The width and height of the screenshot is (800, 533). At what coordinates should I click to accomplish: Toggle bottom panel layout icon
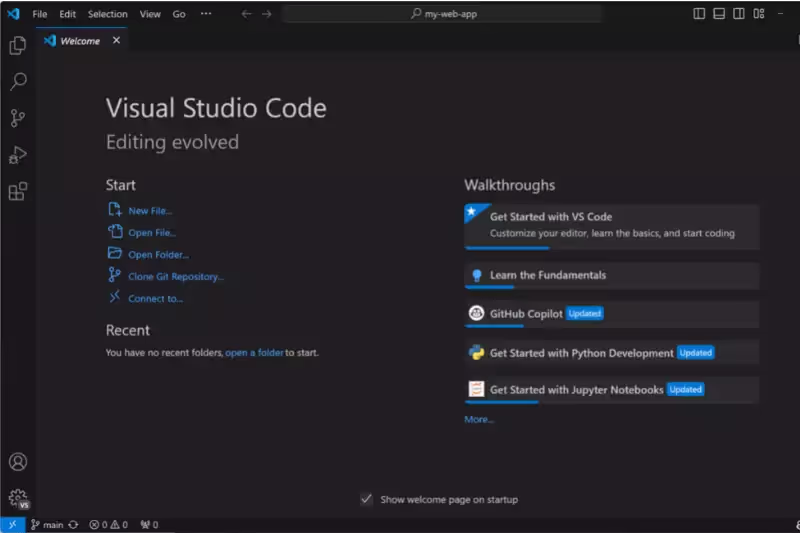[719, 14]
